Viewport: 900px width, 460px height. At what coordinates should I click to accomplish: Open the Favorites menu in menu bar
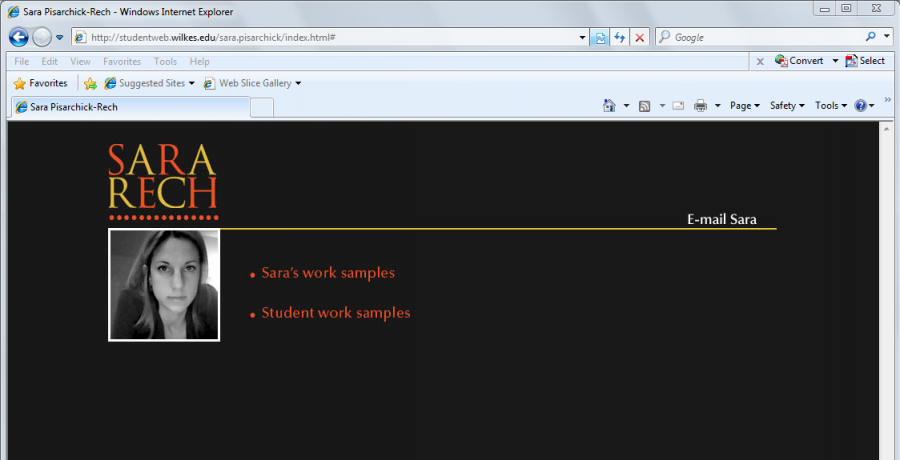coord(122,61)
